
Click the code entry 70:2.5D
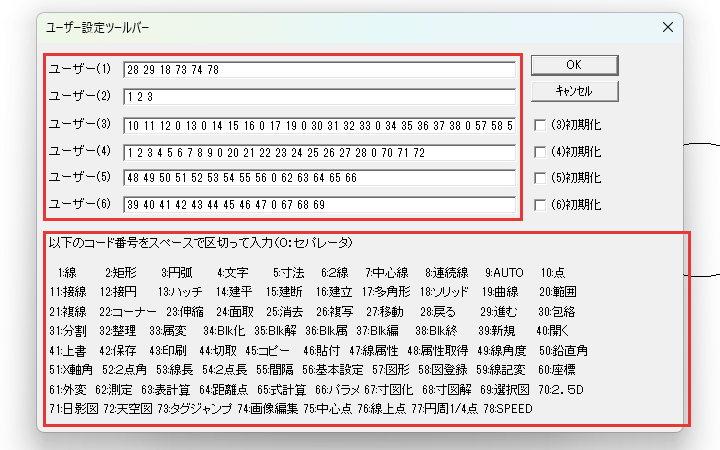[561, 390]
